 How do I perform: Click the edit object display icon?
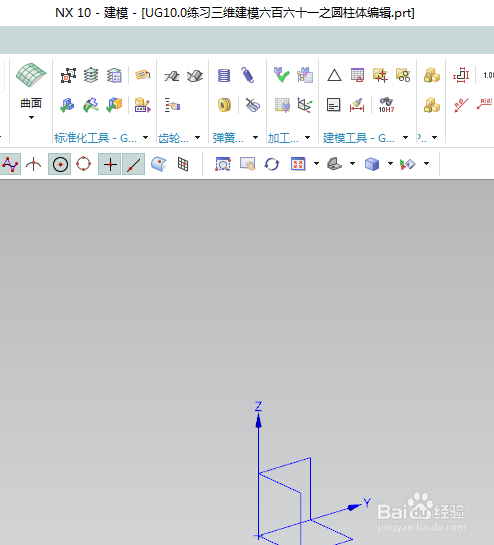[x=408, y=164]
